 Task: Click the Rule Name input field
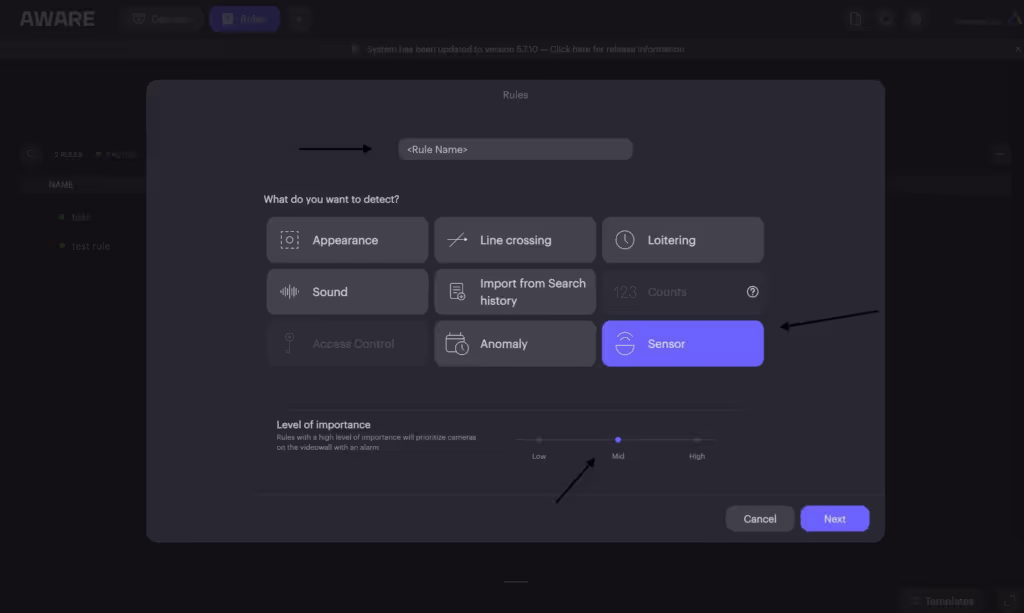(515, 149)
